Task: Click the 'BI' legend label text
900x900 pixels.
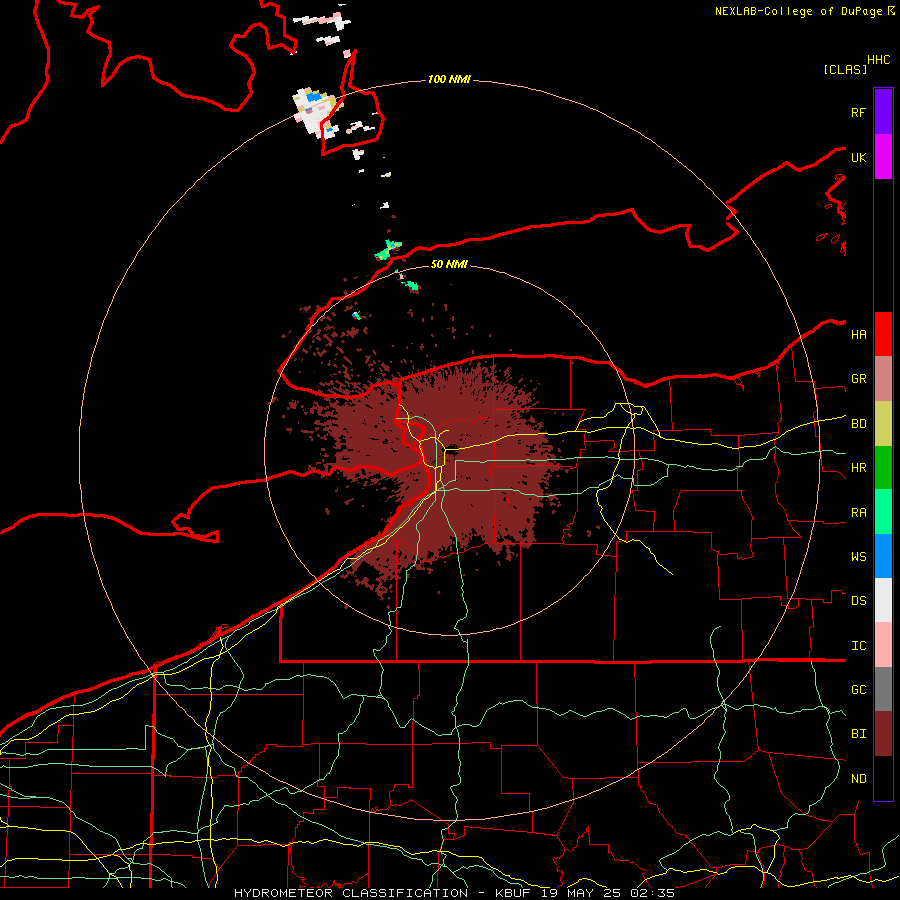Action: coord(858,734)
